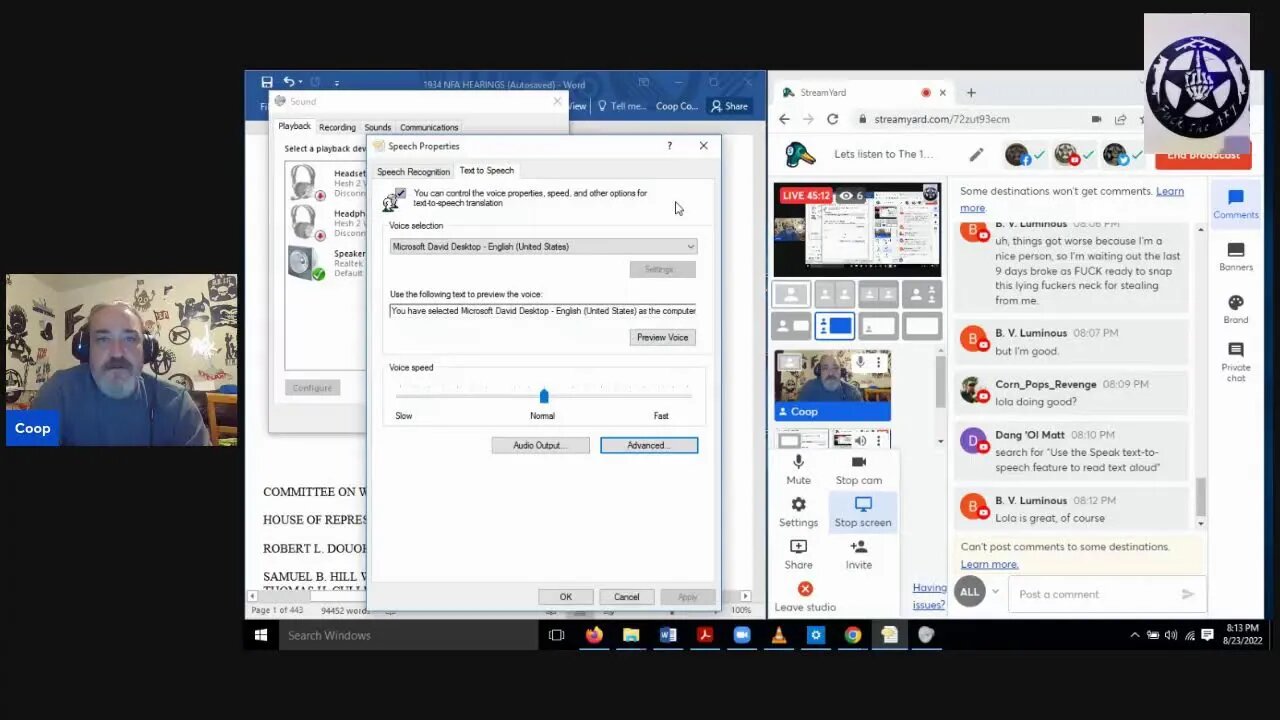Click the Preview Voice button

point(663,337)
